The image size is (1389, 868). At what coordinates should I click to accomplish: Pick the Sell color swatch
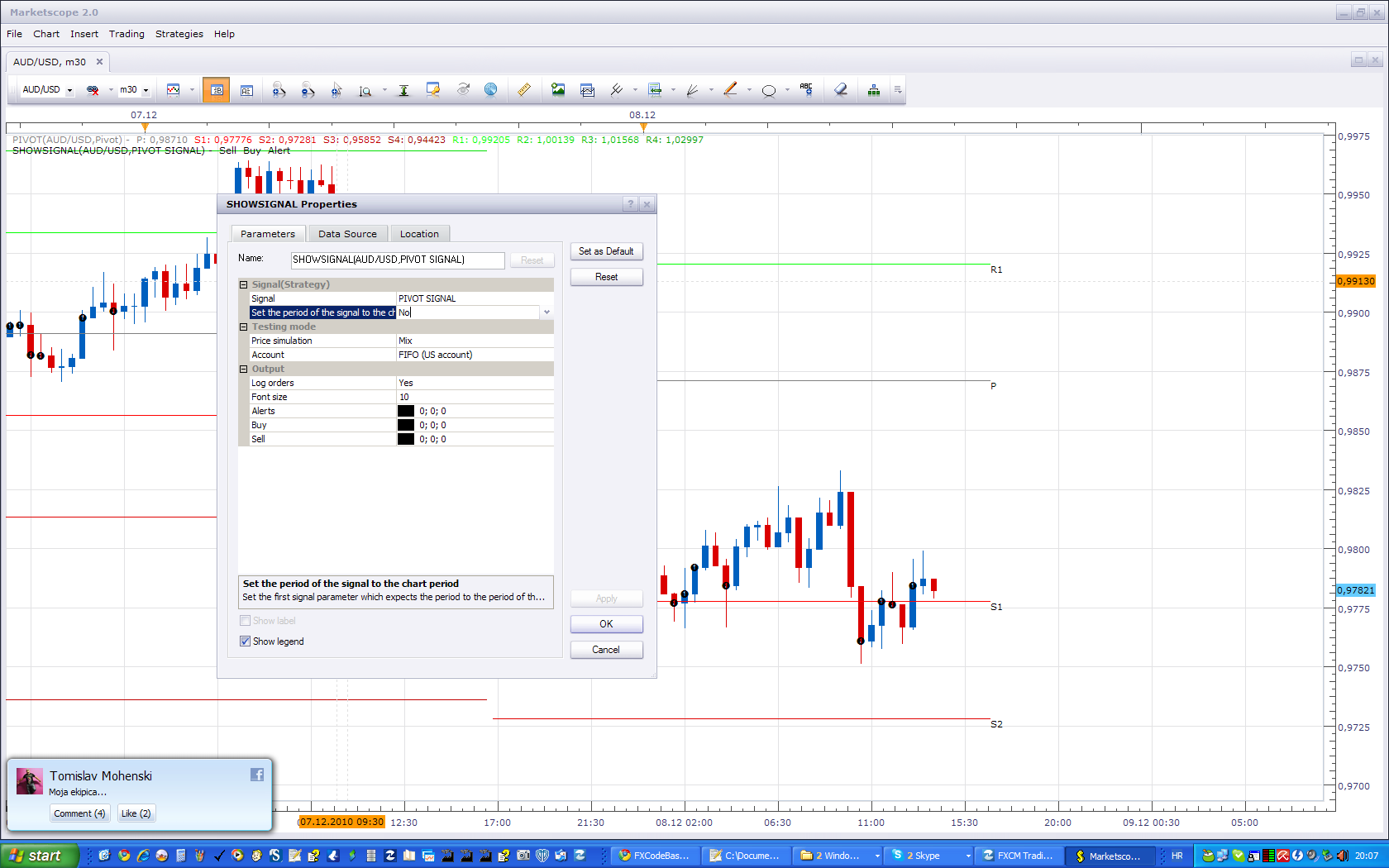click(406, 439)
